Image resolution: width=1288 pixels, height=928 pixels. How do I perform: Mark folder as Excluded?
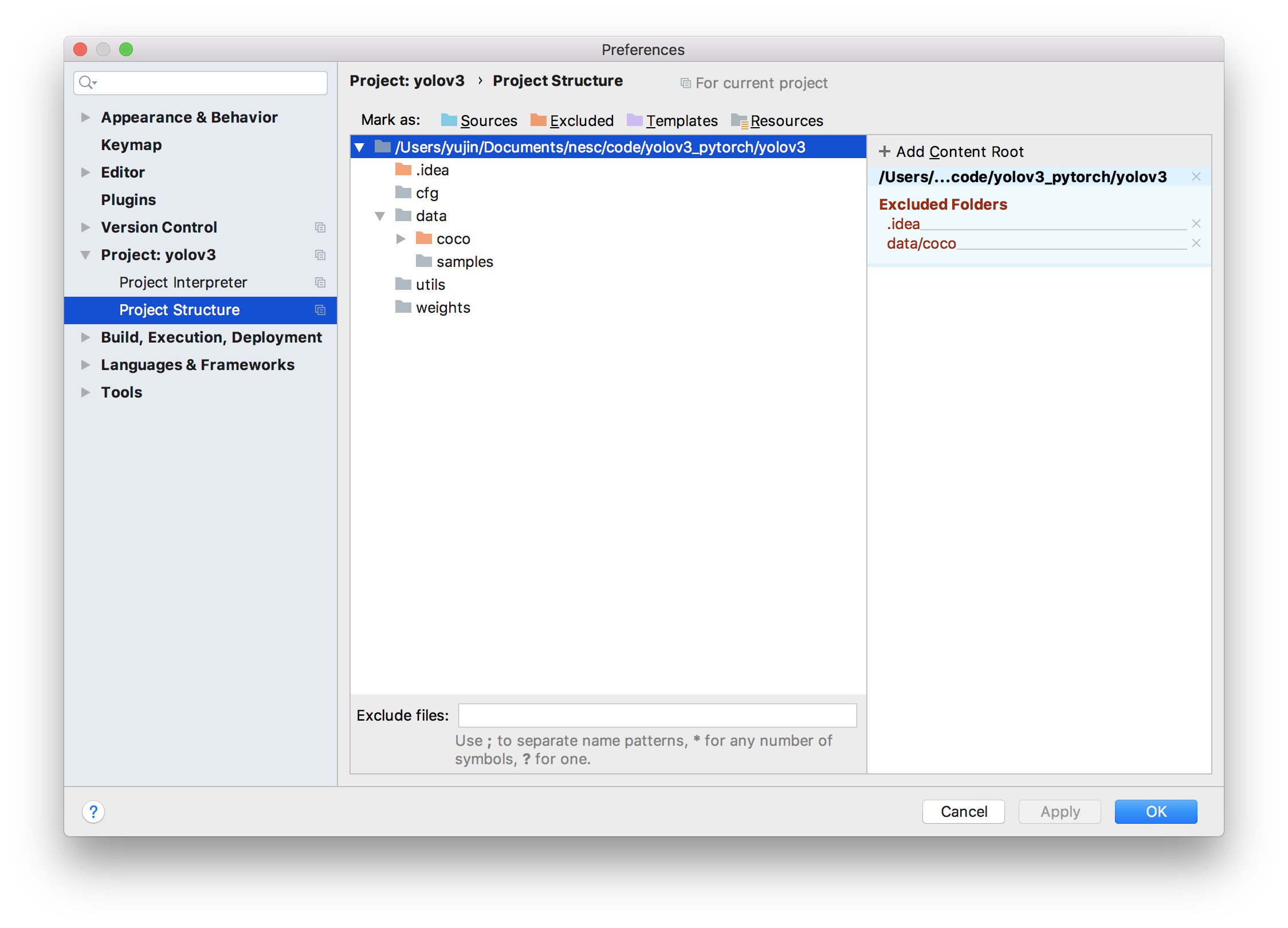point(572,121)
